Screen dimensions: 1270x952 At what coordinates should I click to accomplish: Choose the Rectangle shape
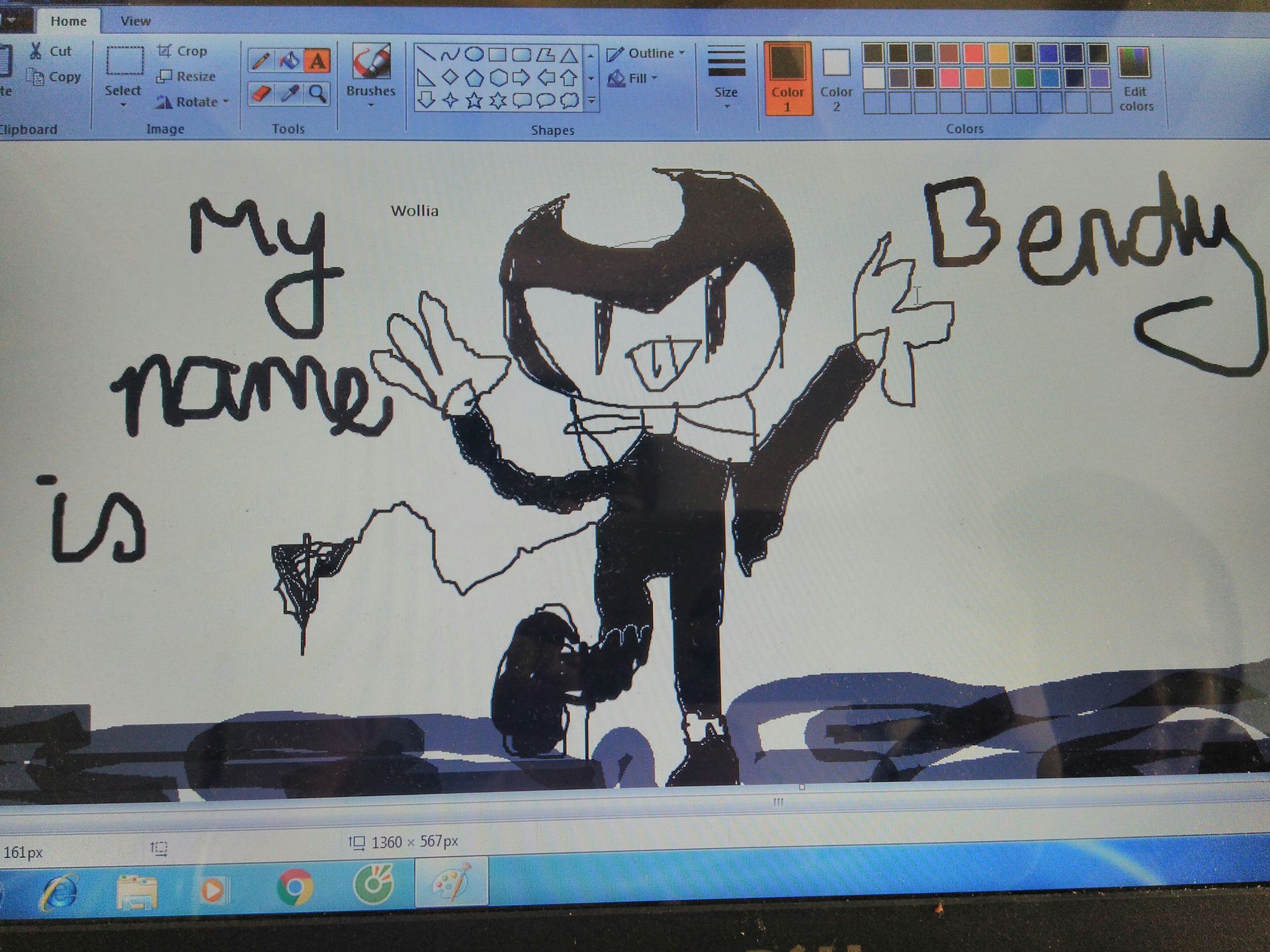[x=497, y=54]
